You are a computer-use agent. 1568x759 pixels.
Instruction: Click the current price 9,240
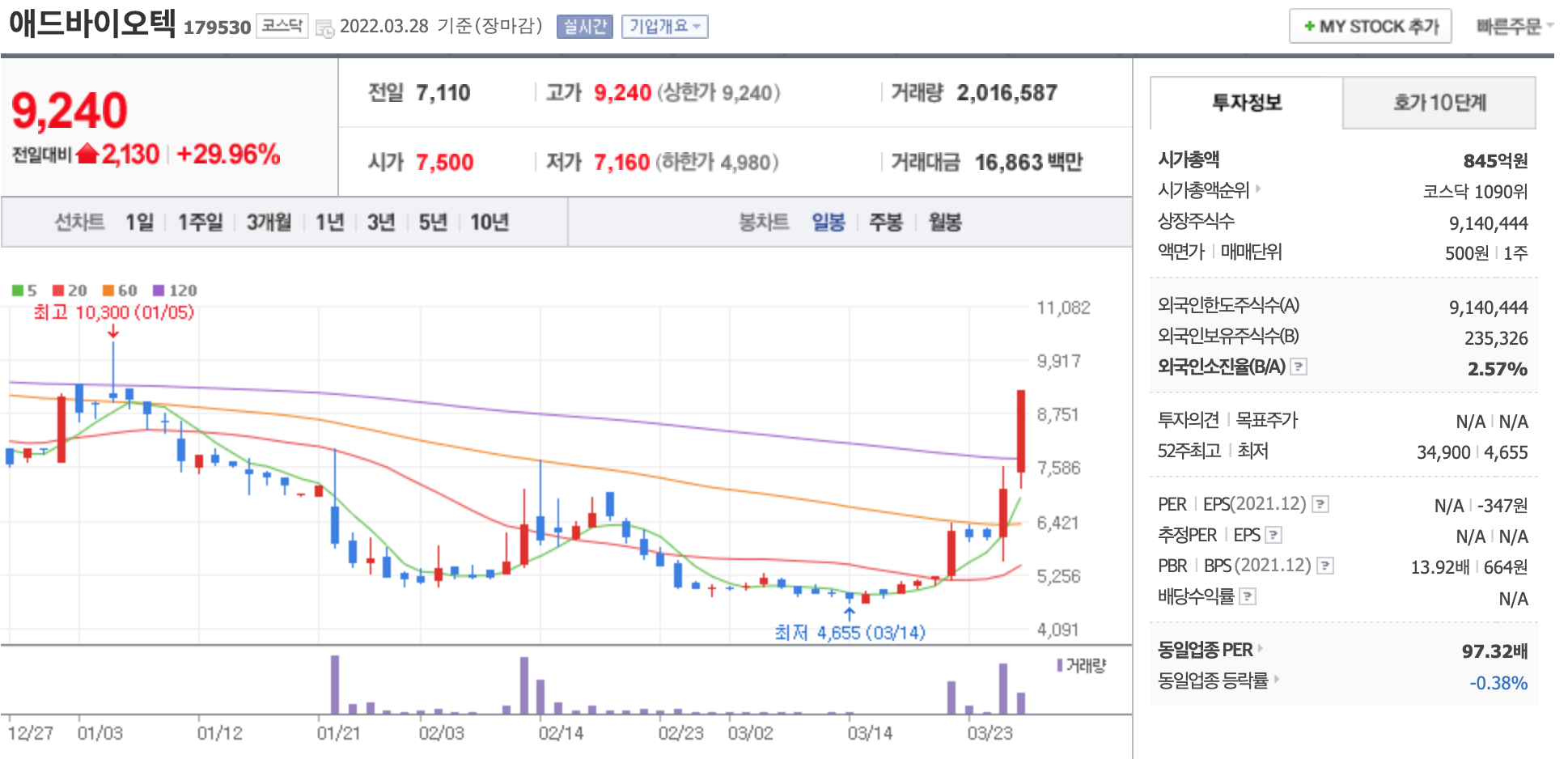point(70,110)
